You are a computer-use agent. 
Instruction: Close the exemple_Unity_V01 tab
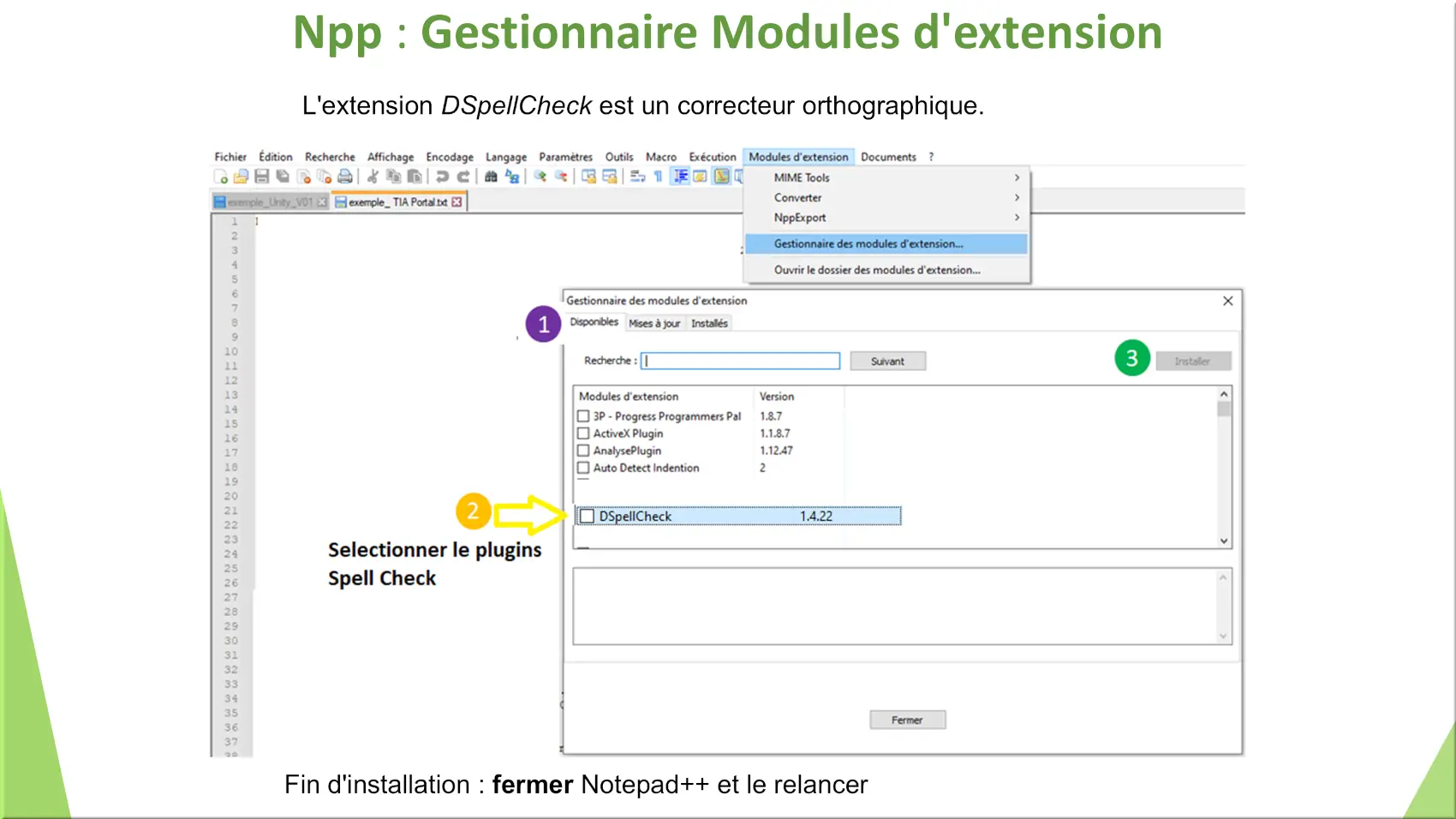[322, 202]
